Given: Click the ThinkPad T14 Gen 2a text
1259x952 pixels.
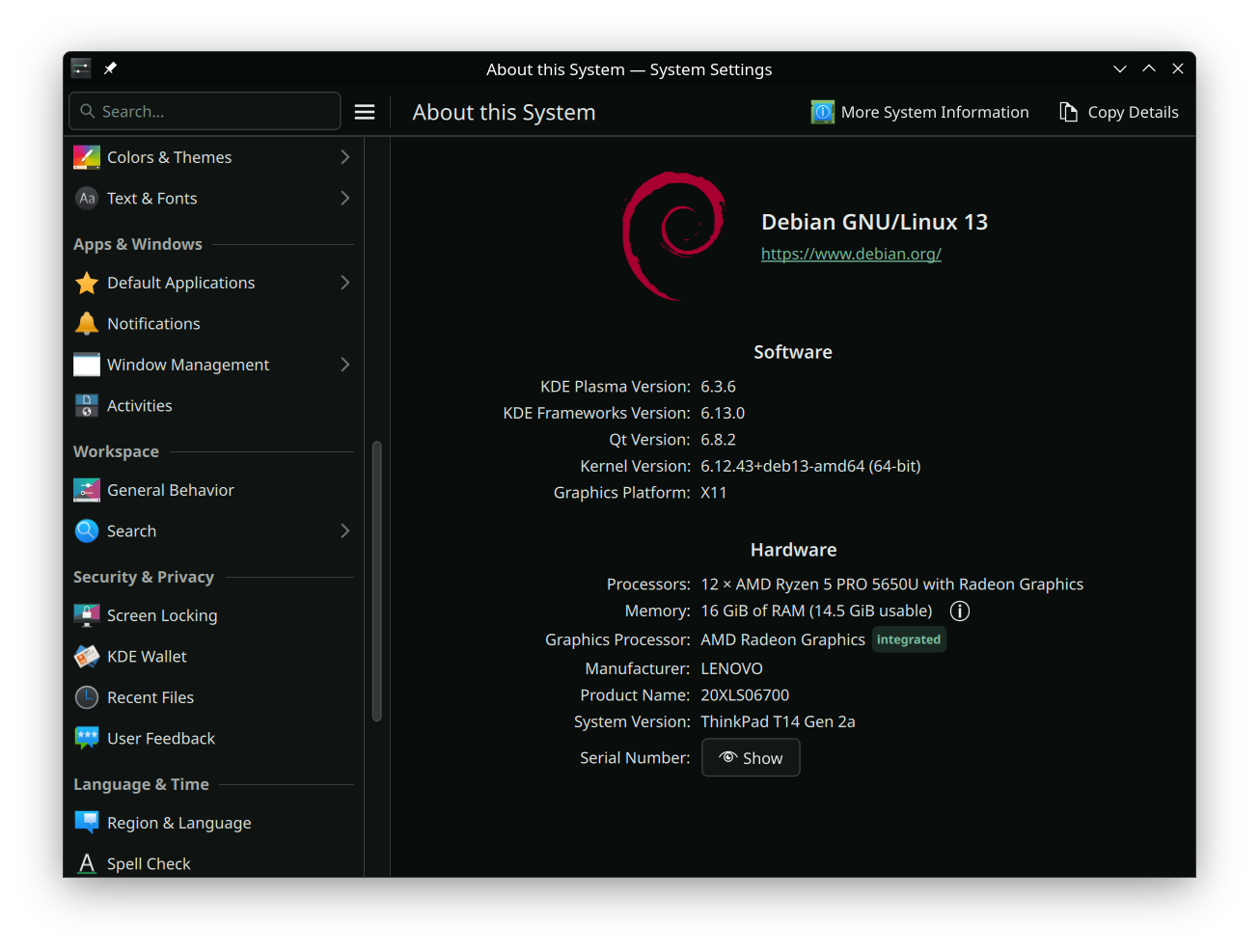Looking at the screenshot, I should (x=778, y=721).
